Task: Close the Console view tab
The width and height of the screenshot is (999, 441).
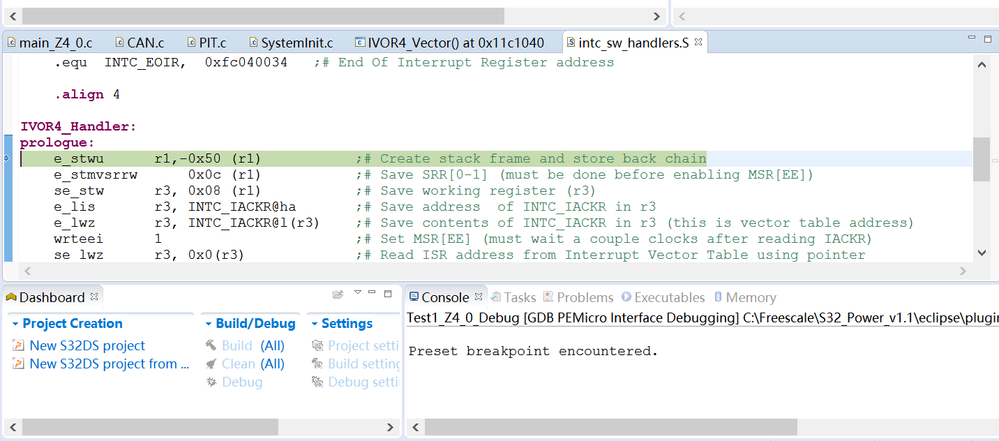Action: [476, 297]
